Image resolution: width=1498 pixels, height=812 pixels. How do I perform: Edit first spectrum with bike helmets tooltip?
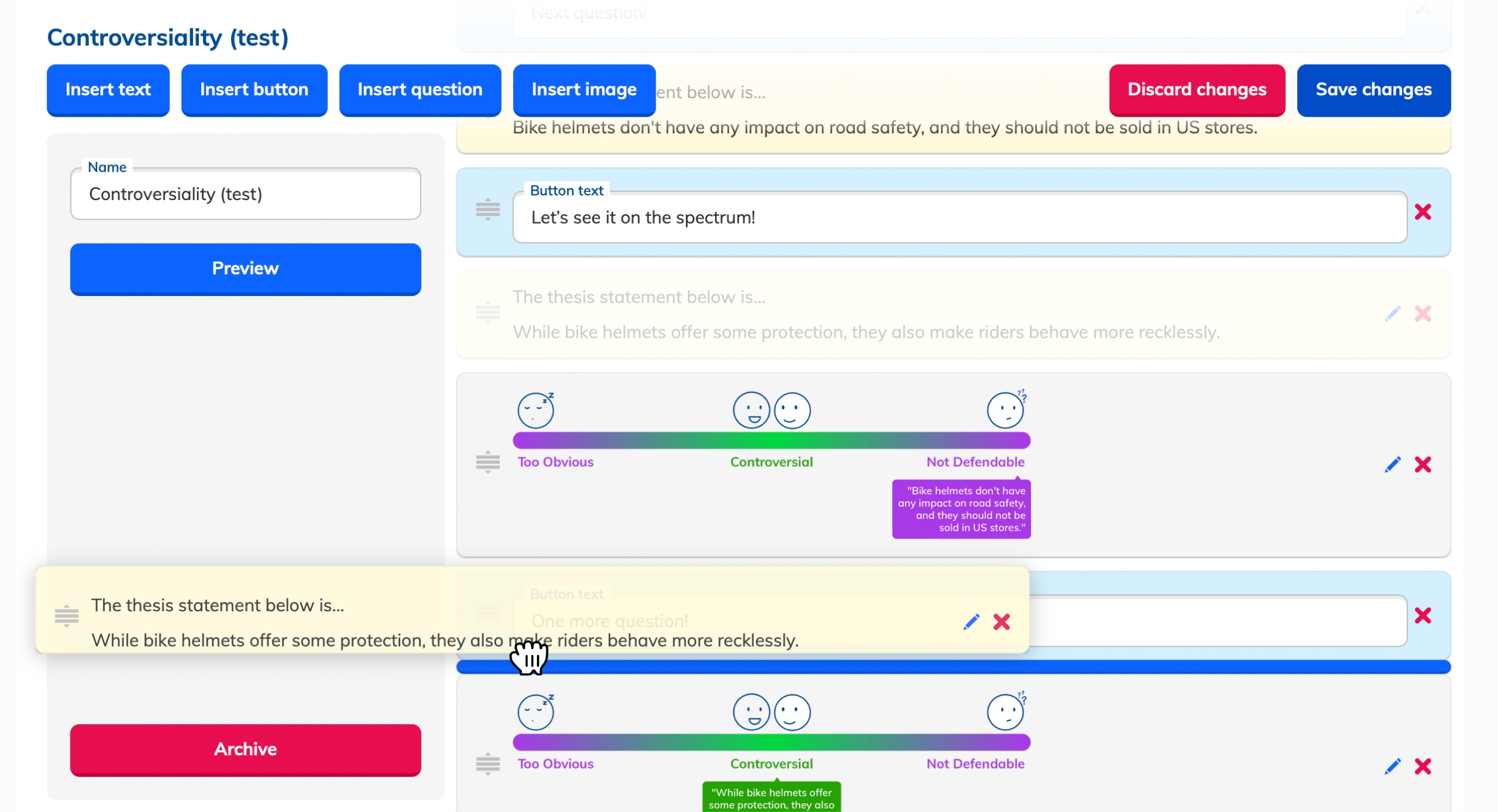[x=1392, y=464]
